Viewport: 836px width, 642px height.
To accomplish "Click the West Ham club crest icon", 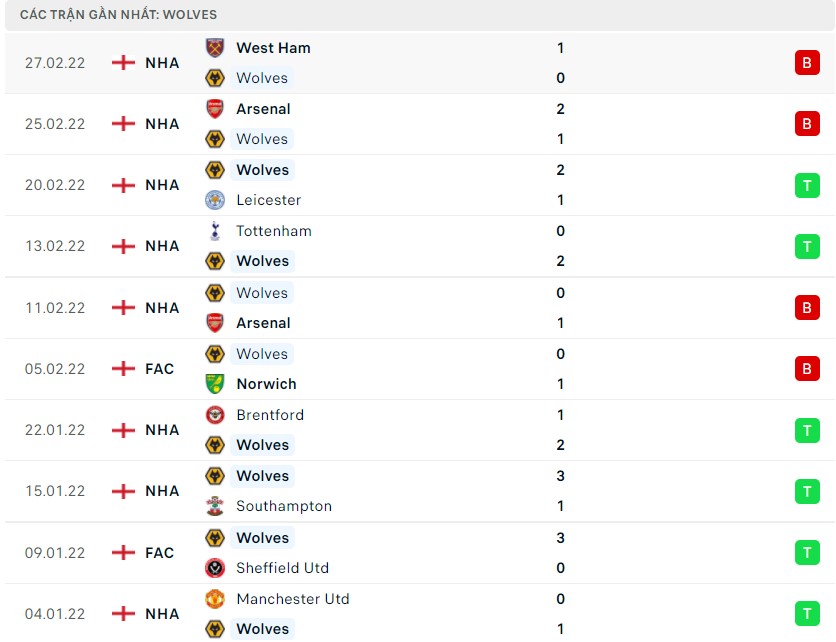I will coord(215,48).
